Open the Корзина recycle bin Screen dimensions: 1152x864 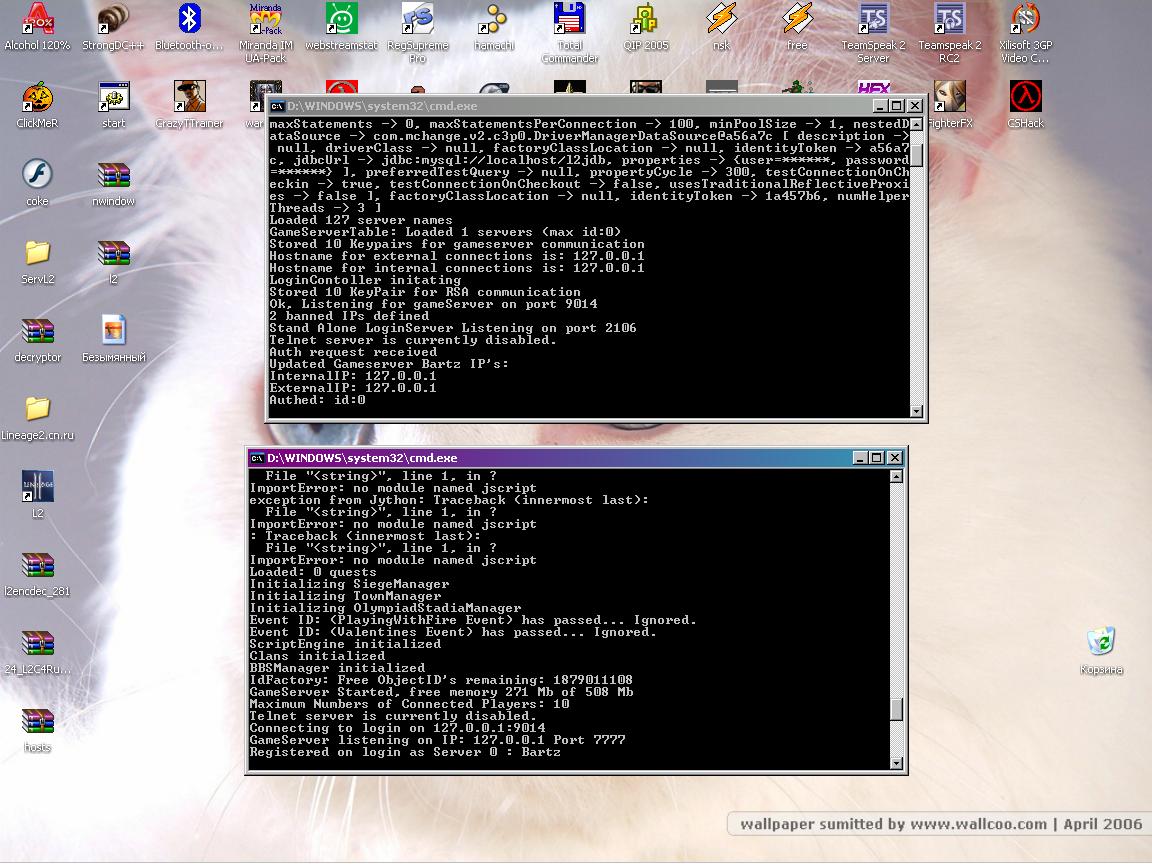tap(1101, 643)
